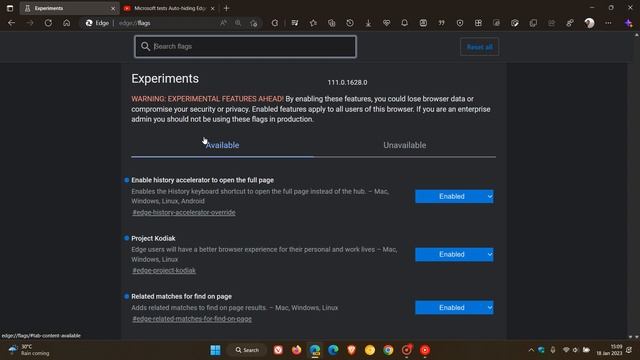Open browser History clock icon
The width and height of the screenshot is (640, 360).
350,23
